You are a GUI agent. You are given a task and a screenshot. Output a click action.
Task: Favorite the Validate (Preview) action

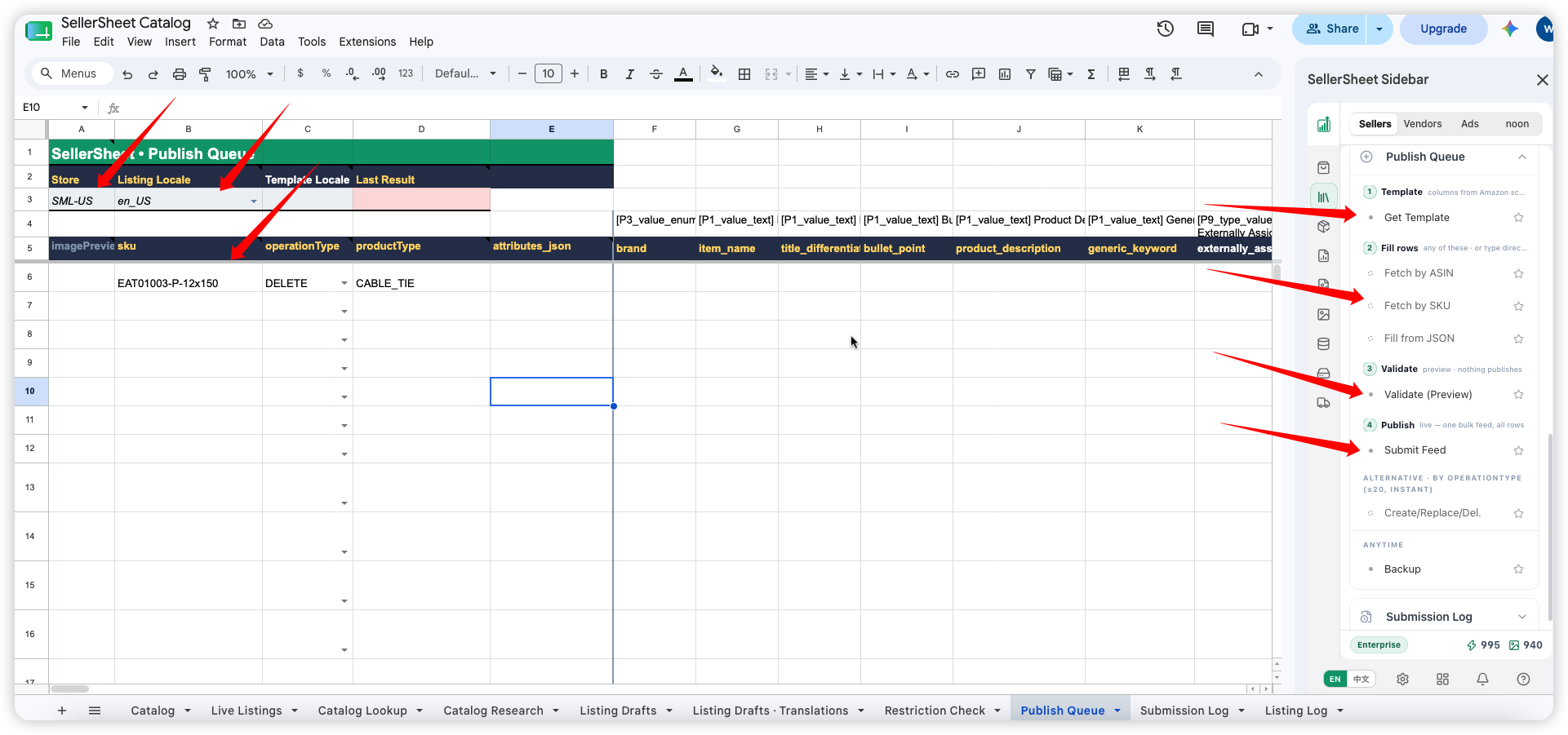[x=1519, y=395]
